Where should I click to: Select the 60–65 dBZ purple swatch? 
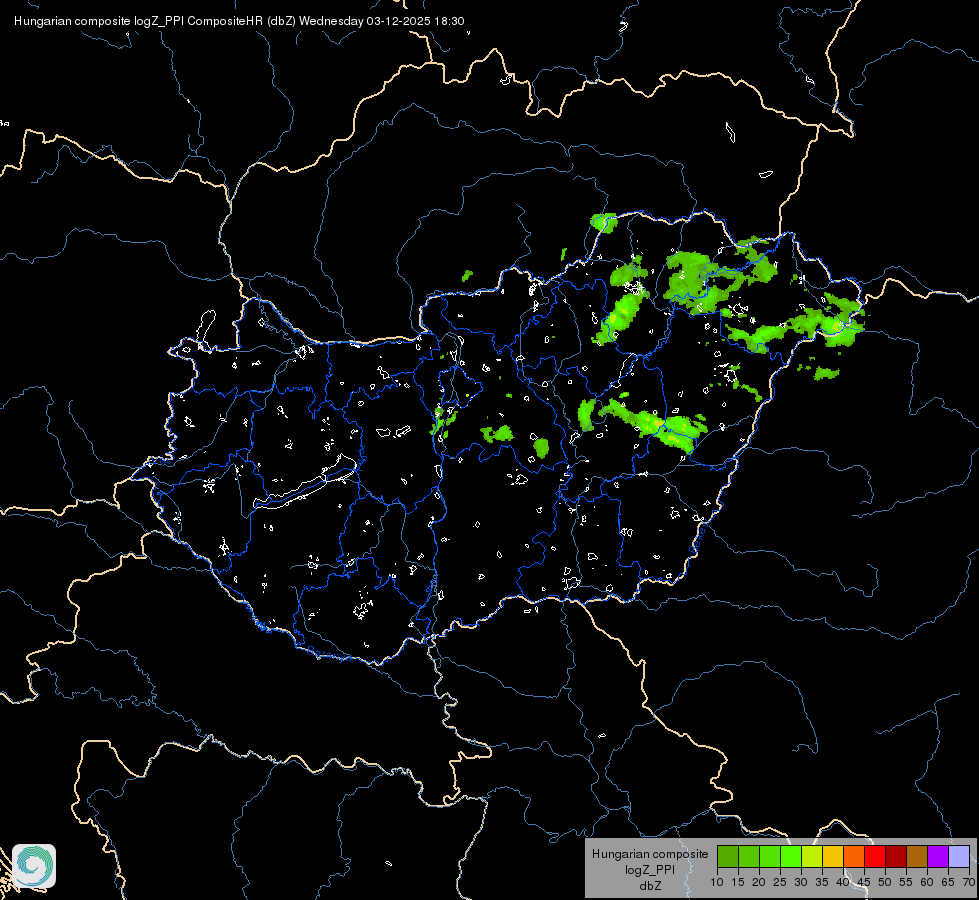click(938, 856)
